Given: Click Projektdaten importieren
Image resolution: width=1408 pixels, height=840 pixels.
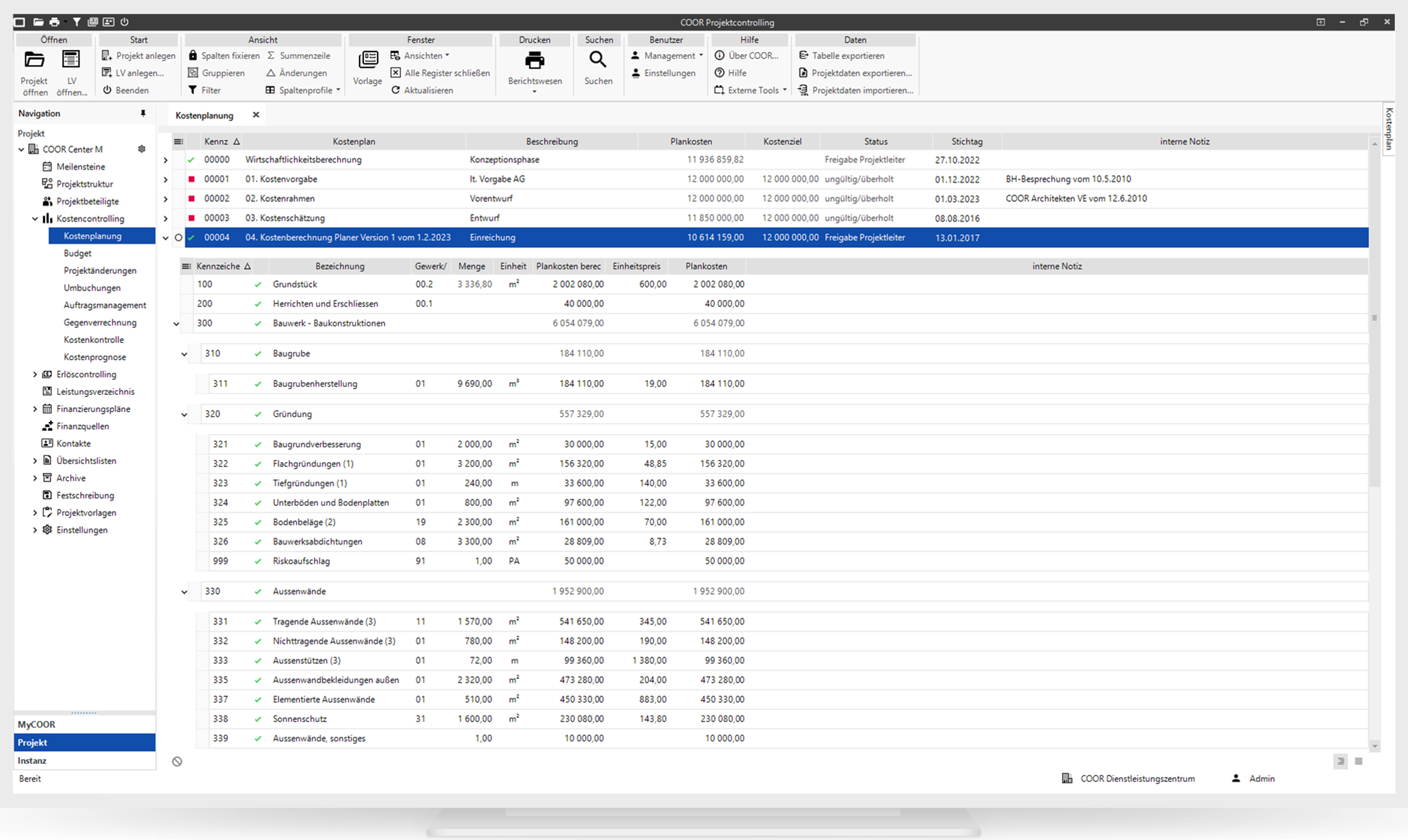Looking at the screenshot, I should (x=856, y=90).
